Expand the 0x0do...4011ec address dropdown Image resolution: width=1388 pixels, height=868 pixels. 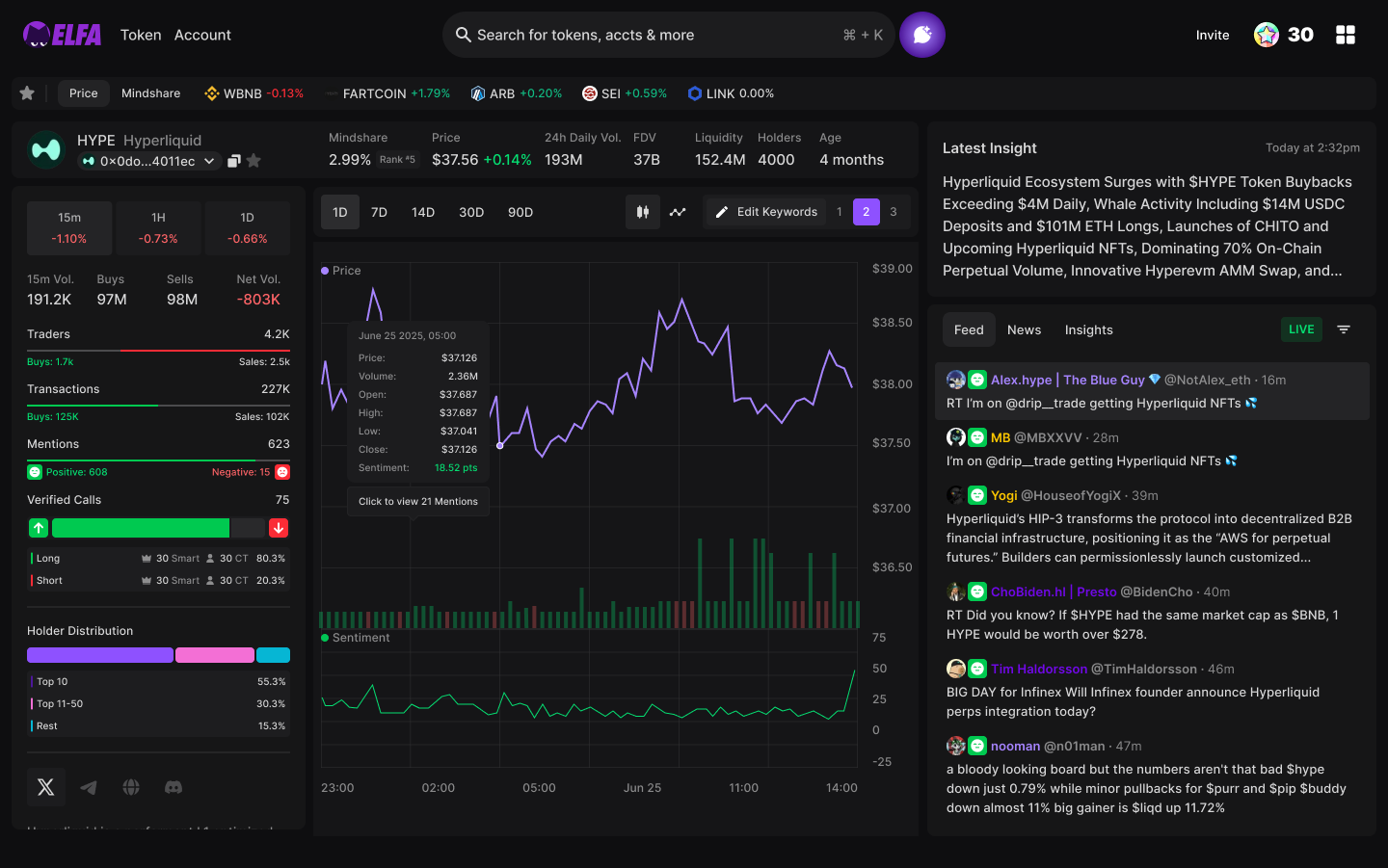[149, 161]
